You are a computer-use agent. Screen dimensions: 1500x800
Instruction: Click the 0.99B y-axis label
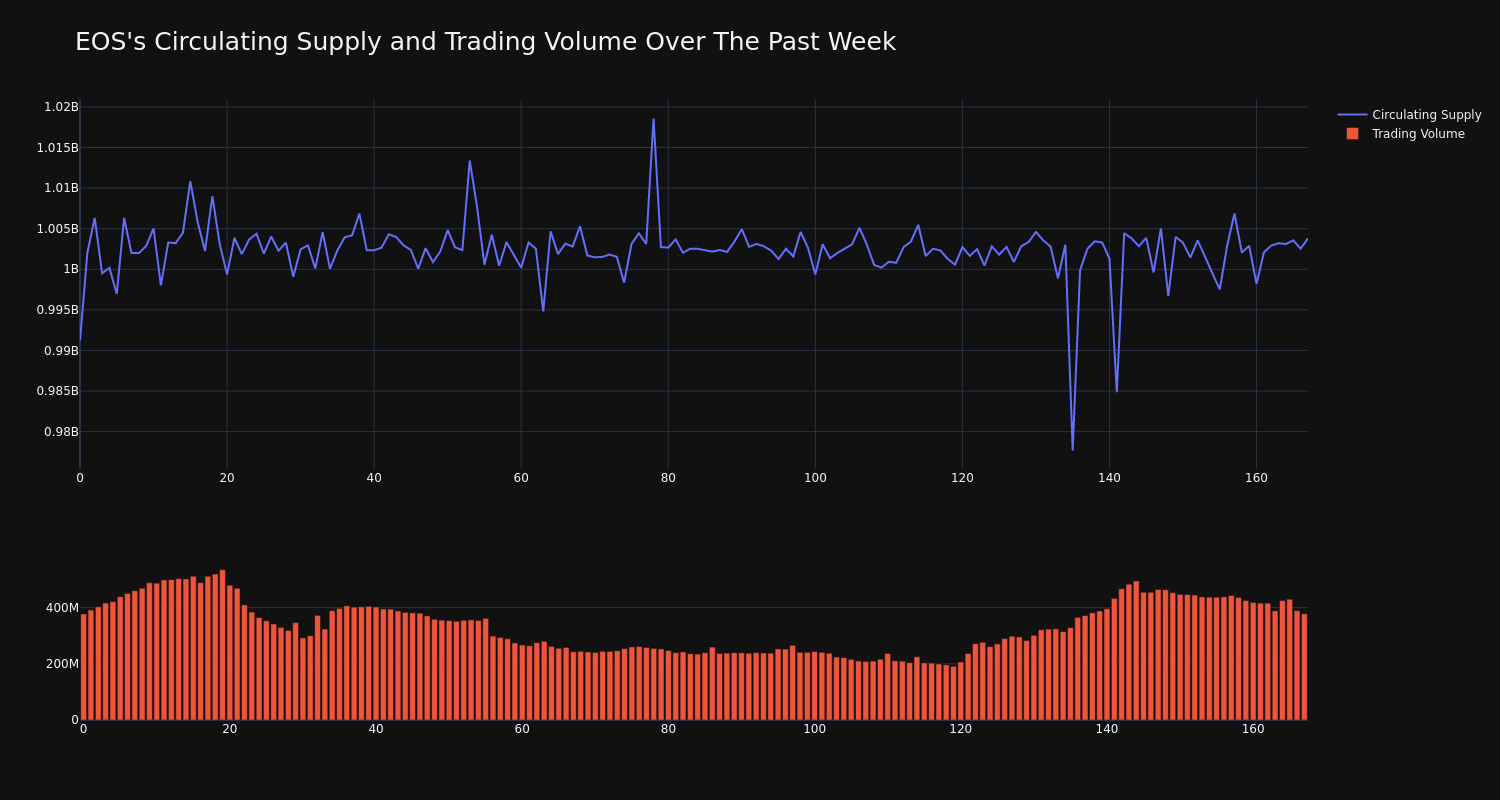pyautogui.click(x=61, y=351)
